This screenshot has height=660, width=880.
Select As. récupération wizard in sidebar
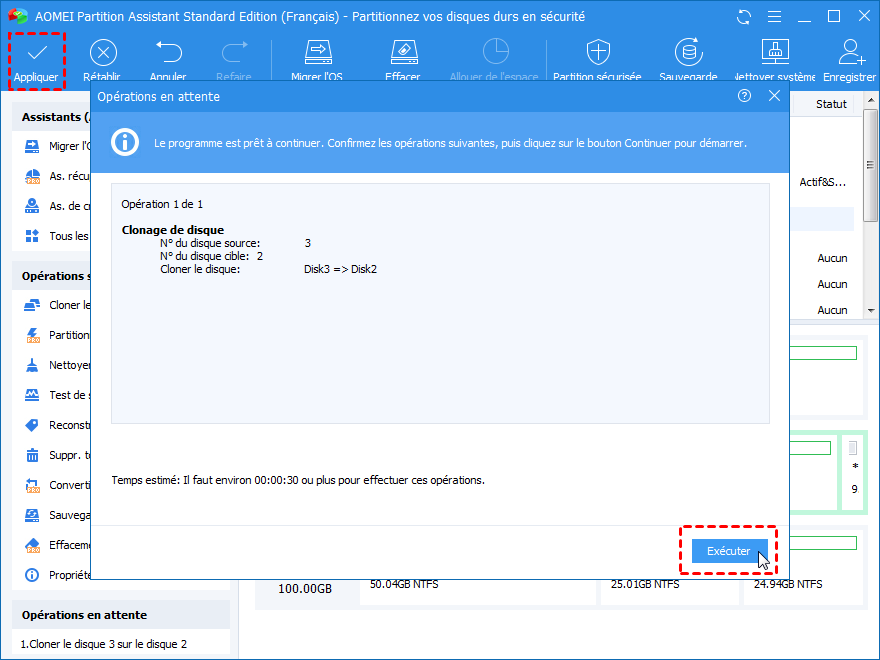[x=57, y=176]
